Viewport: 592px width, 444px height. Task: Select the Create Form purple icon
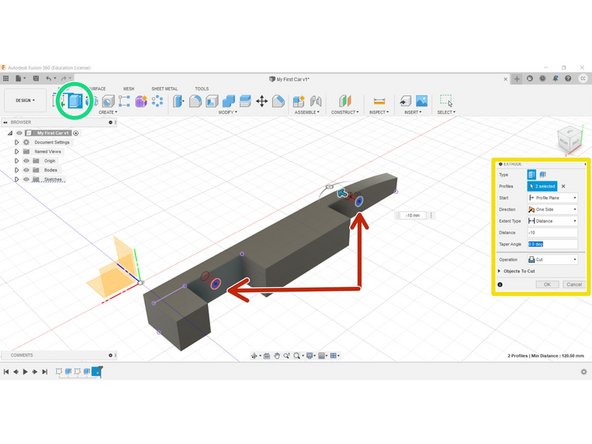[x=141, y=101]
